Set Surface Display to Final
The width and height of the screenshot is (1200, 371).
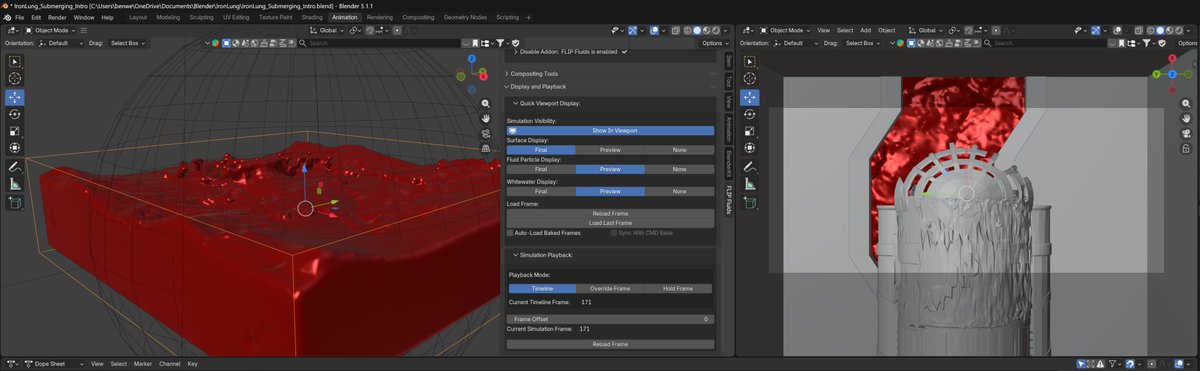click(541, 150)
